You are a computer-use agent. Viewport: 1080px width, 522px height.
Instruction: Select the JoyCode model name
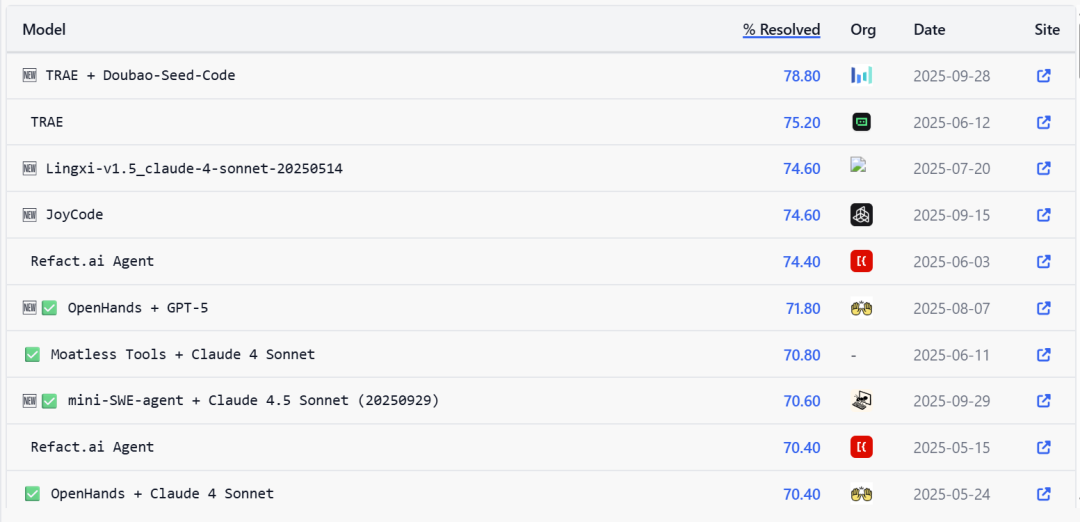(74, 214)
